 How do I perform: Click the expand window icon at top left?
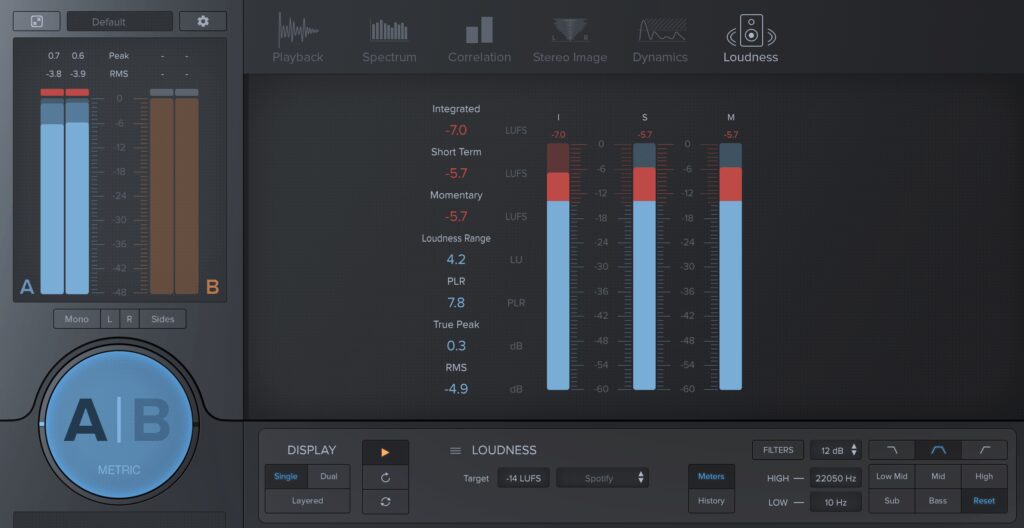pyautogui.click(x=36, y=21)
